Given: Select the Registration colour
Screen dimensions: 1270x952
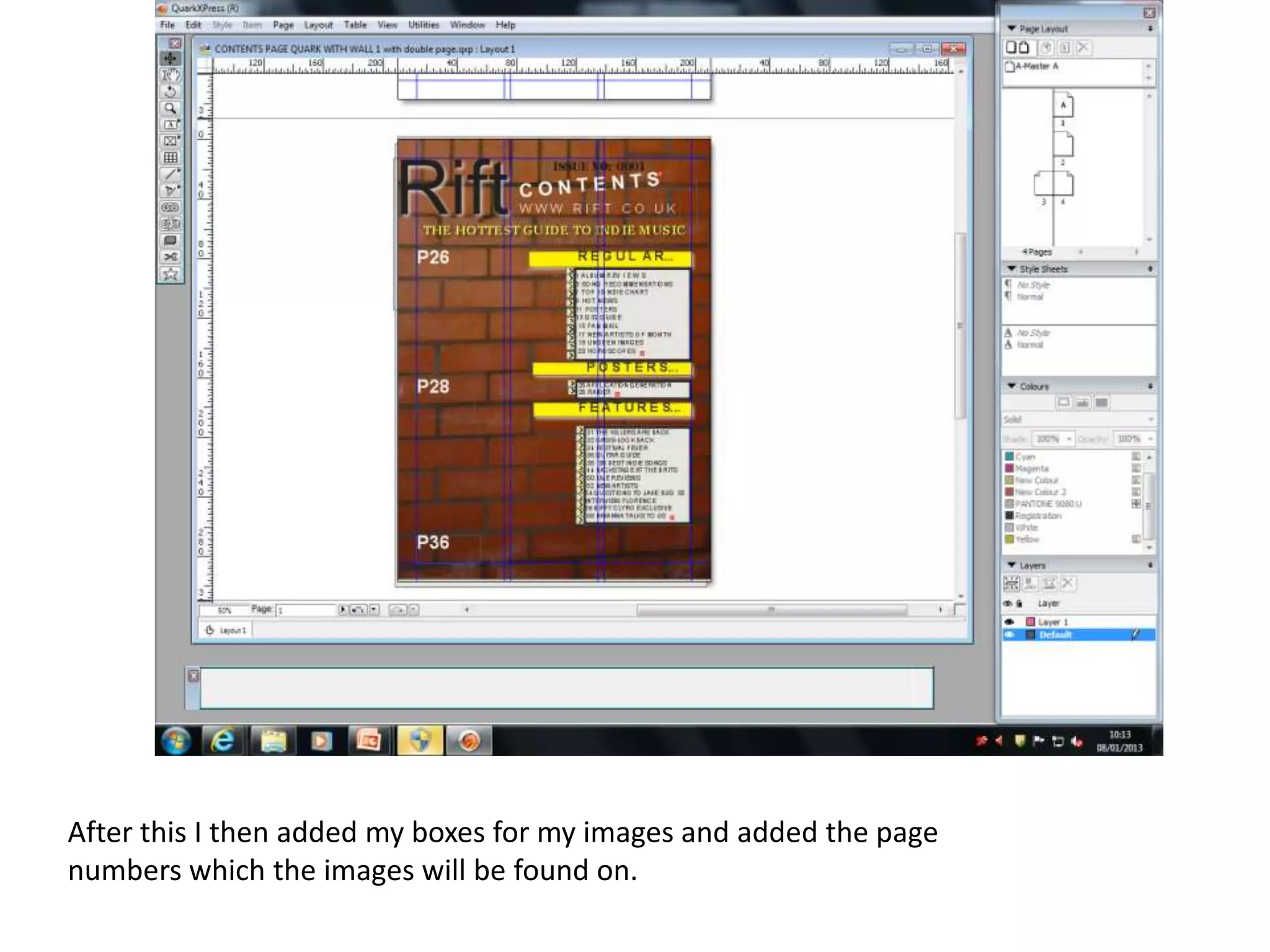Looking at the screenshot, I should coord(1038,516).
